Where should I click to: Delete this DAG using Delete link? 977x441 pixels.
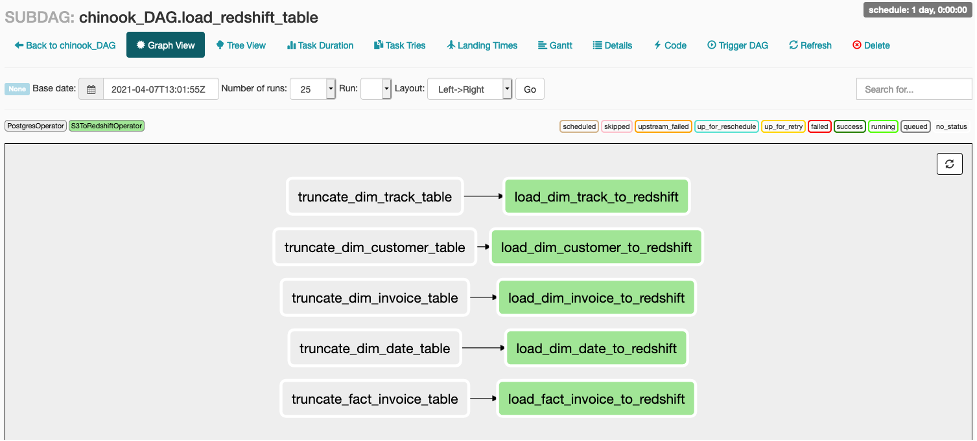pos(871,45)
